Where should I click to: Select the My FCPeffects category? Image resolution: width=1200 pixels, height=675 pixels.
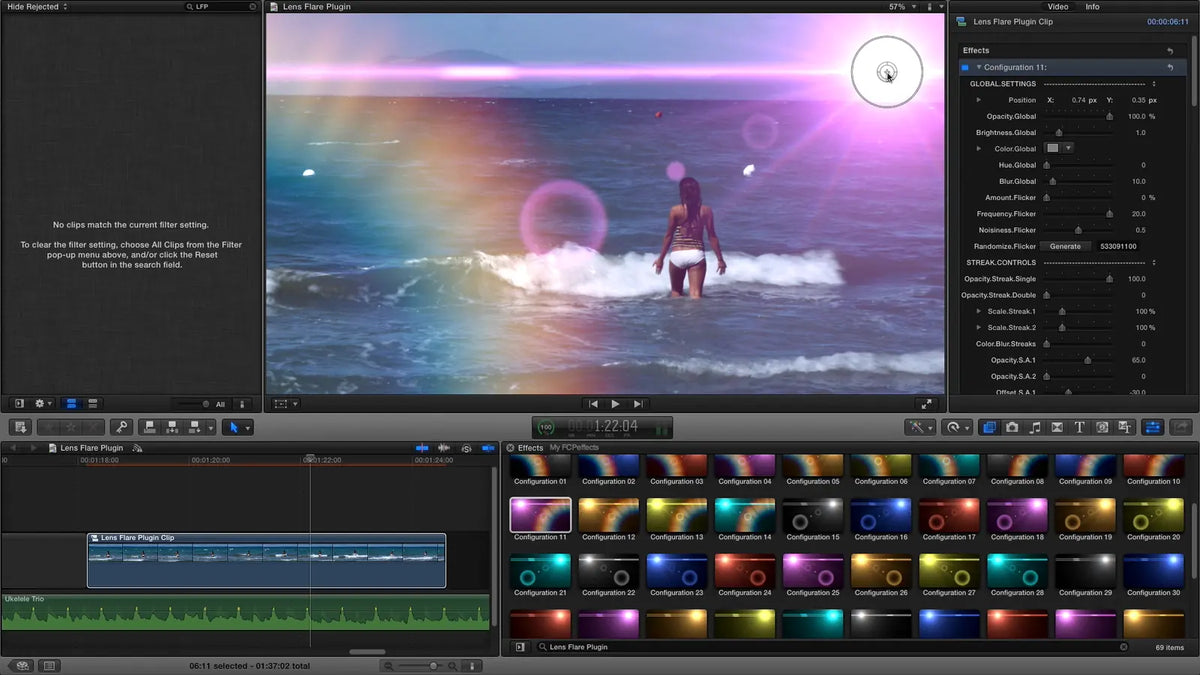[x=574, y=448]
